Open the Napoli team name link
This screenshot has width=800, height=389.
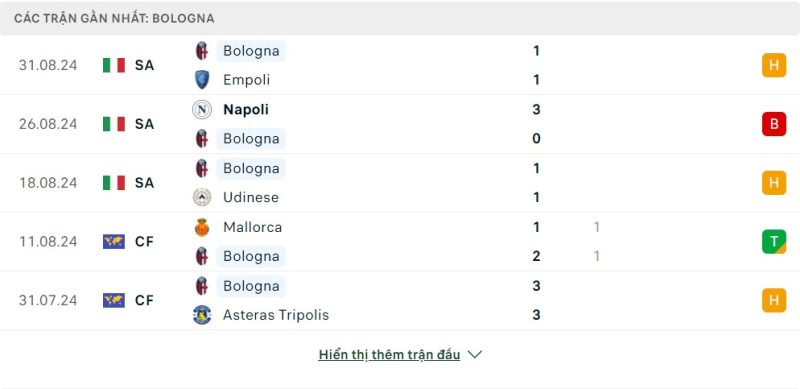tap(246, 110)
